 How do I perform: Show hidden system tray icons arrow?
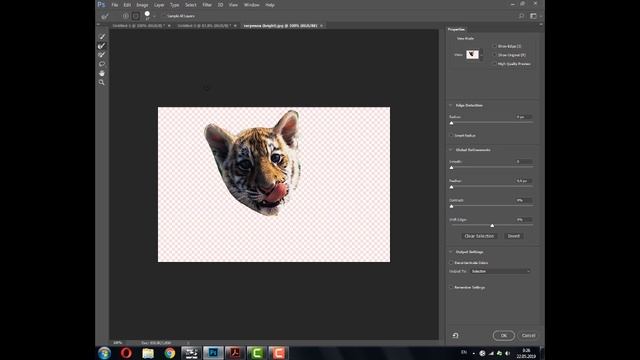click(474, 353)
